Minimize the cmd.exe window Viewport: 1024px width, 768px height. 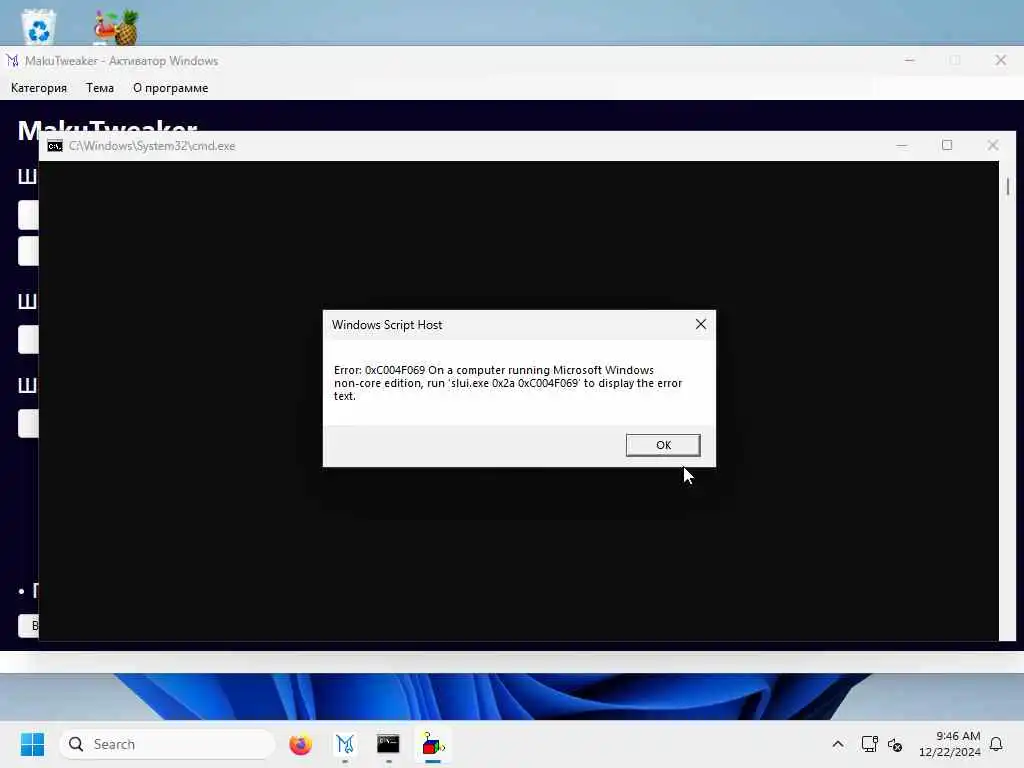(x=902, y=146)
